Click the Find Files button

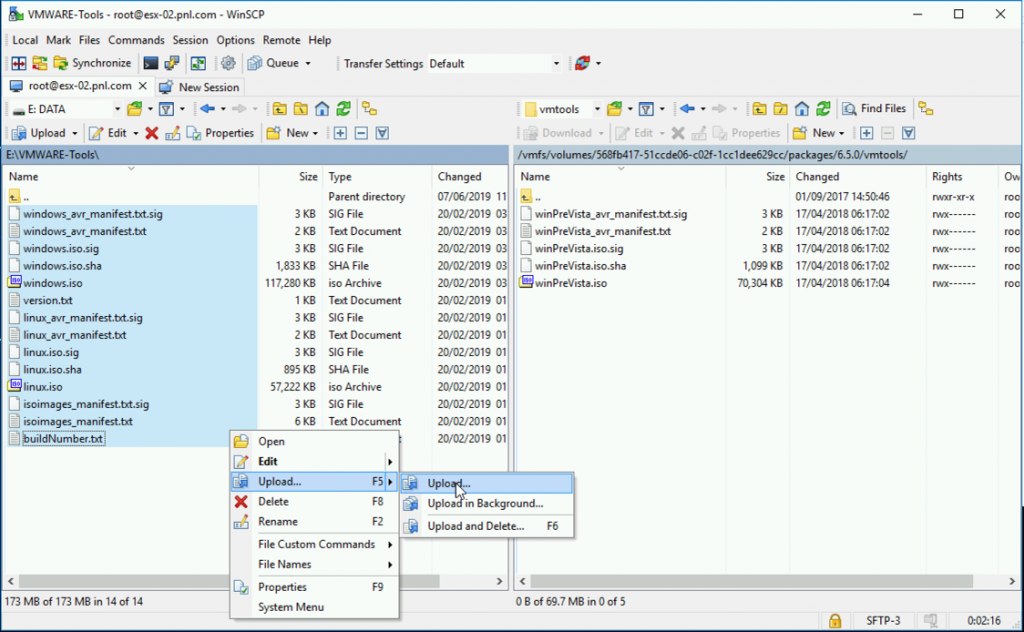(x=874, y=109)
